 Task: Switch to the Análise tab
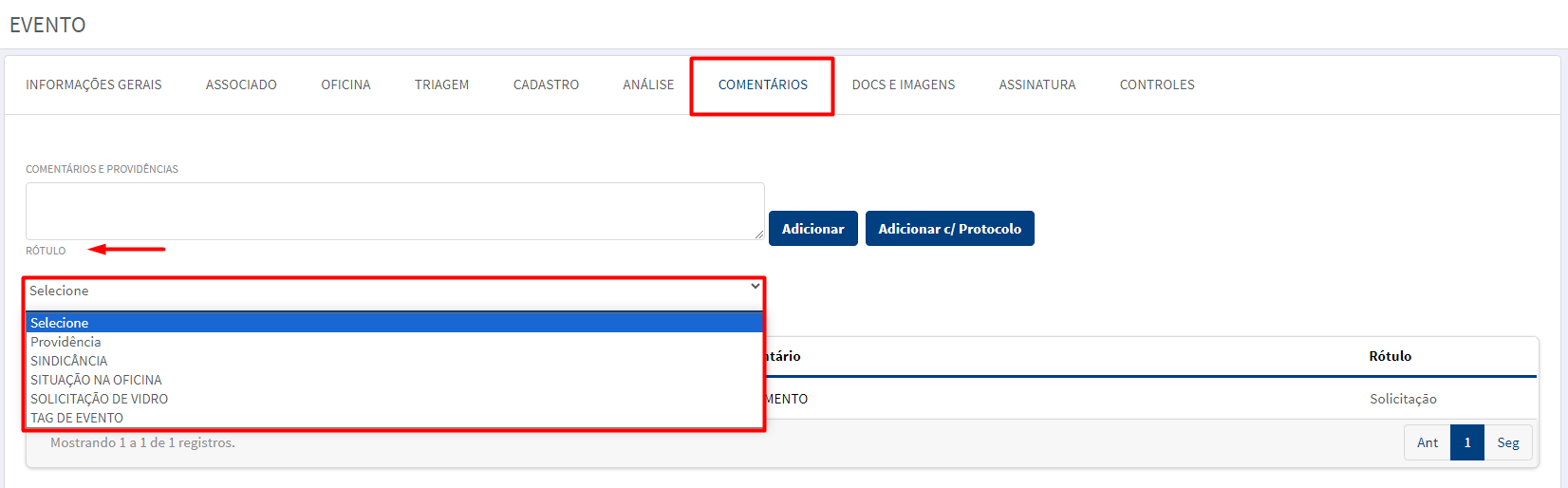click(648, 85)
